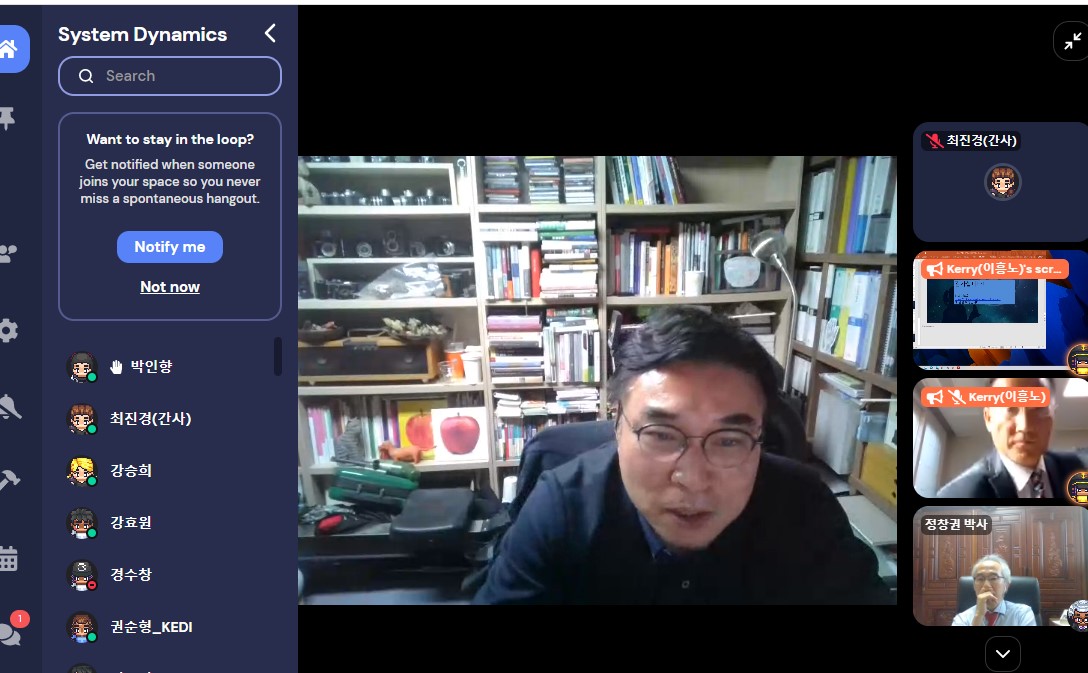Click the Home icon in the left sidebar
The image size is (1088, 673).
pyautogui.click(x=10, y=49)
